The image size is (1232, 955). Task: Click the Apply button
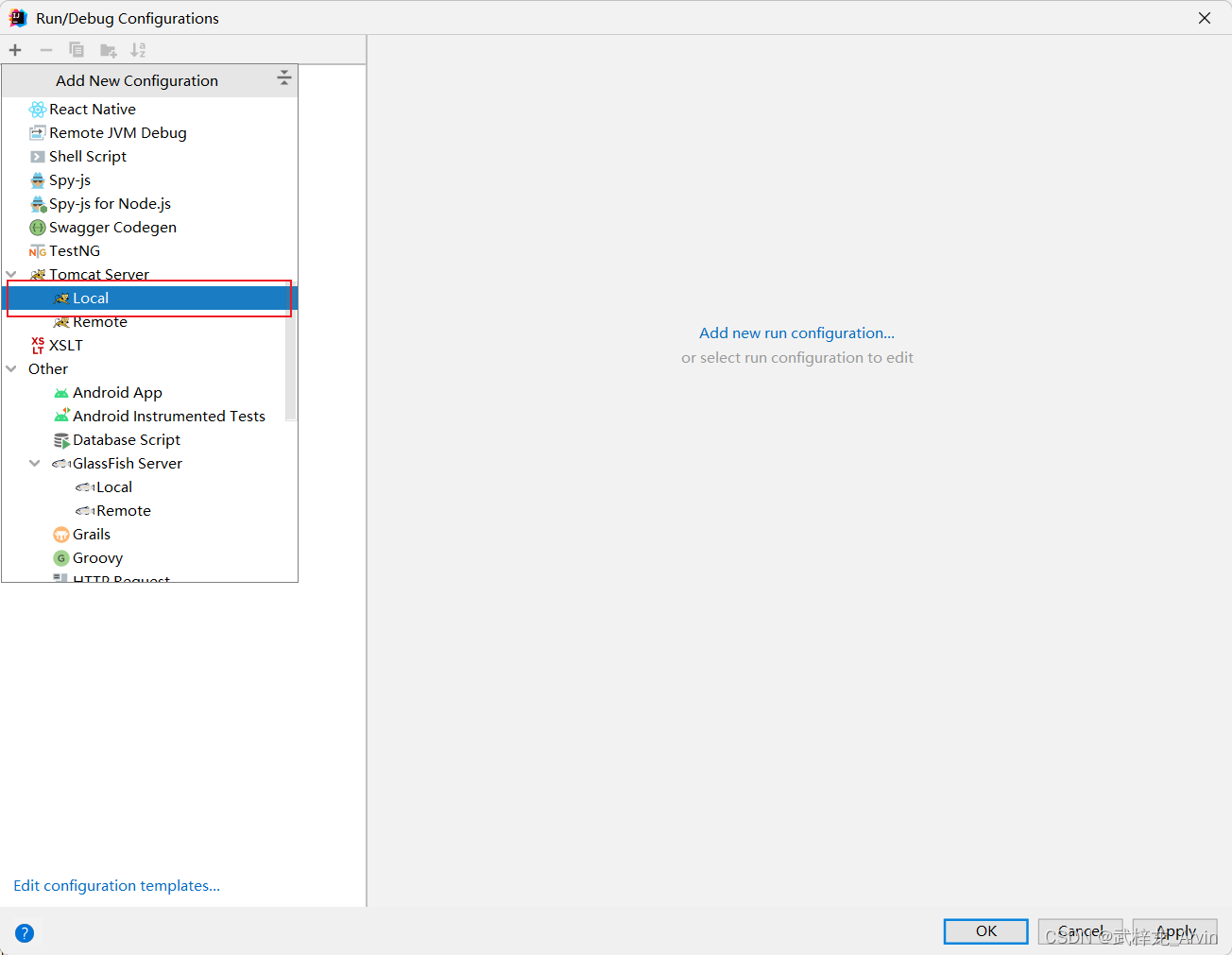pyautogui.click(x=1175, y=931)
